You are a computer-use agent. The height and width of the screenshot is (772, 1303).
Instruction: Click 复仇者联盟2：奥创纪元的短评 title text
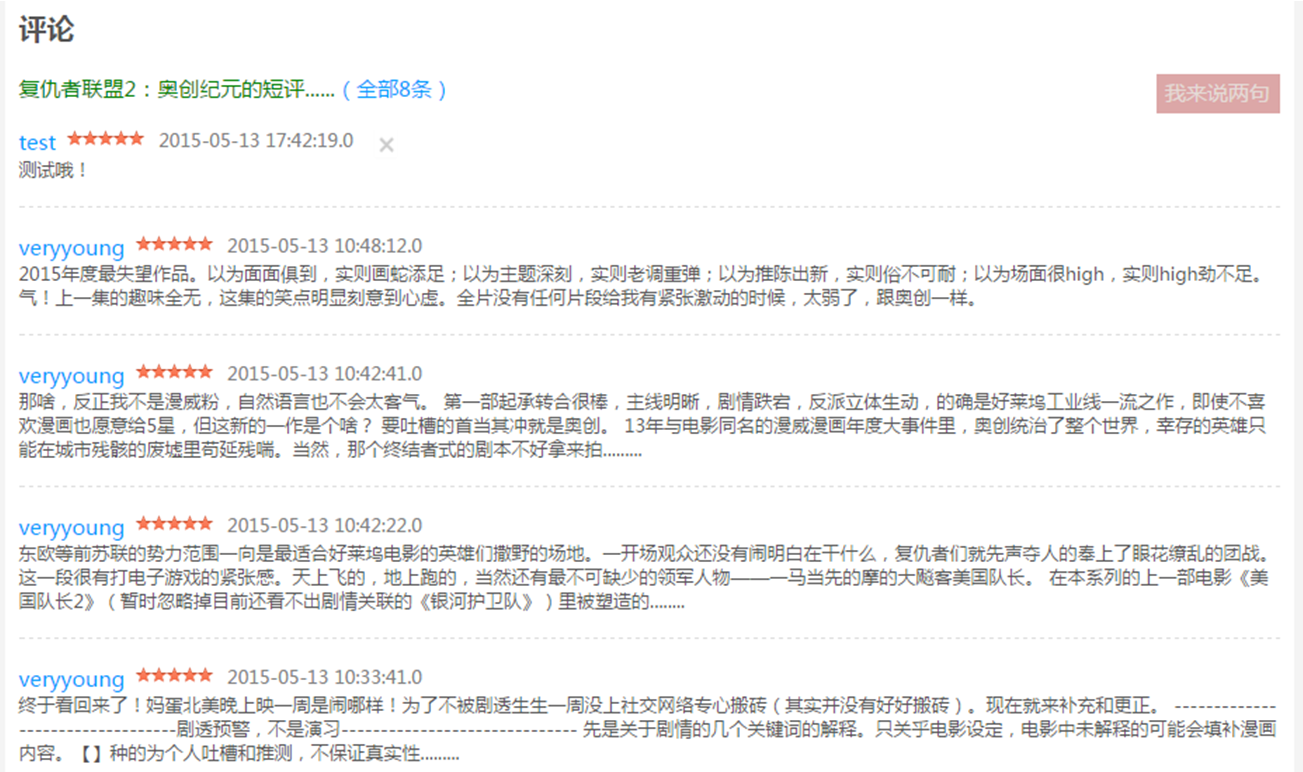click(177, 89)
